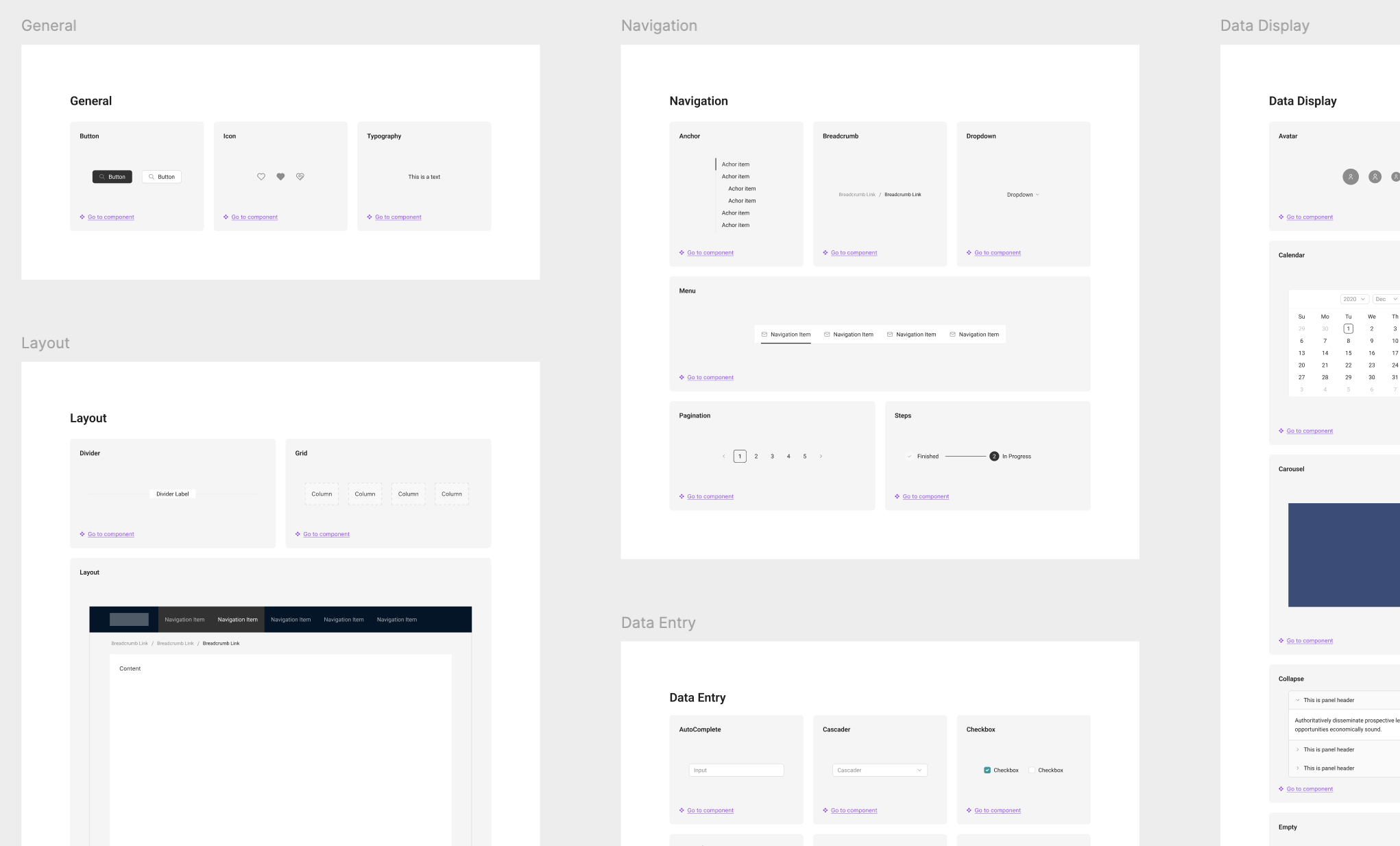The width and height of the screenshot is (1400, 846).
Task: Open Go to component link under Menu
Action: (710, 378)
